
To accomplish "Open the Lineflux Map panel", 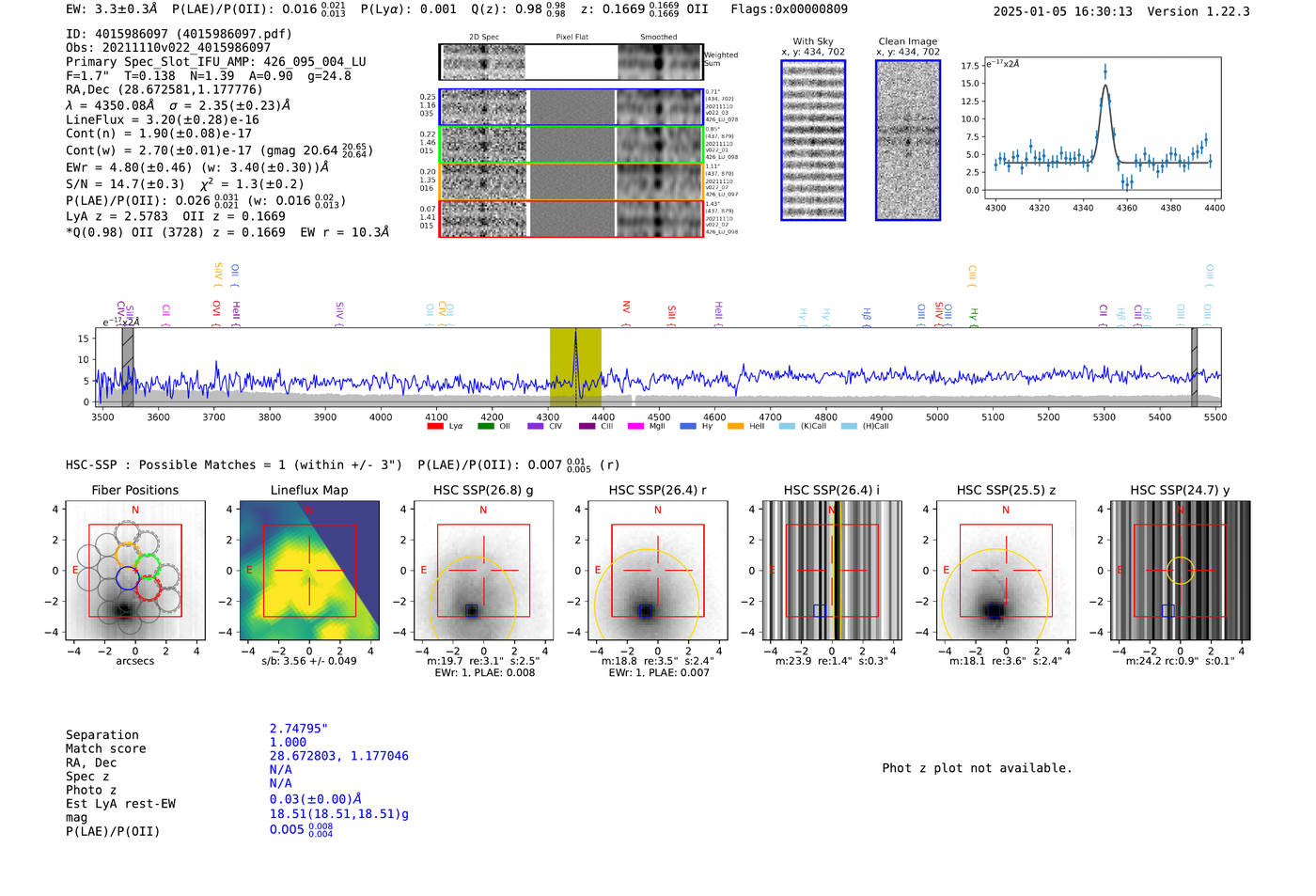I will (x=309, y=571).
